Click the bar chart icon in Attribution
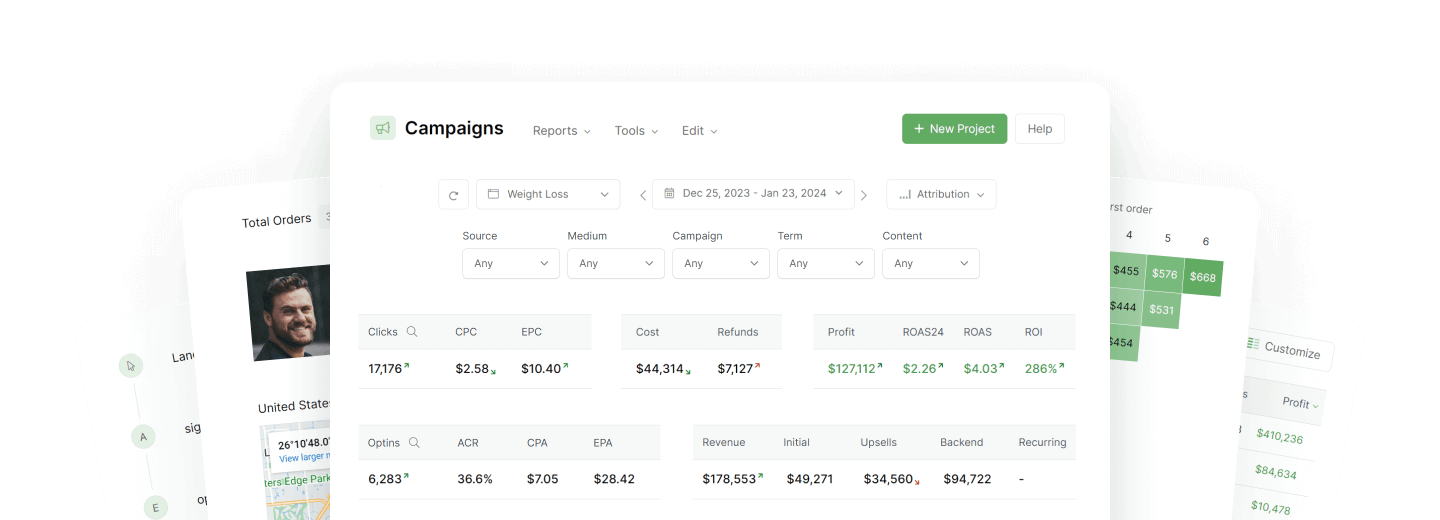Screen dimensions: 1440x520 coord(904,195)
